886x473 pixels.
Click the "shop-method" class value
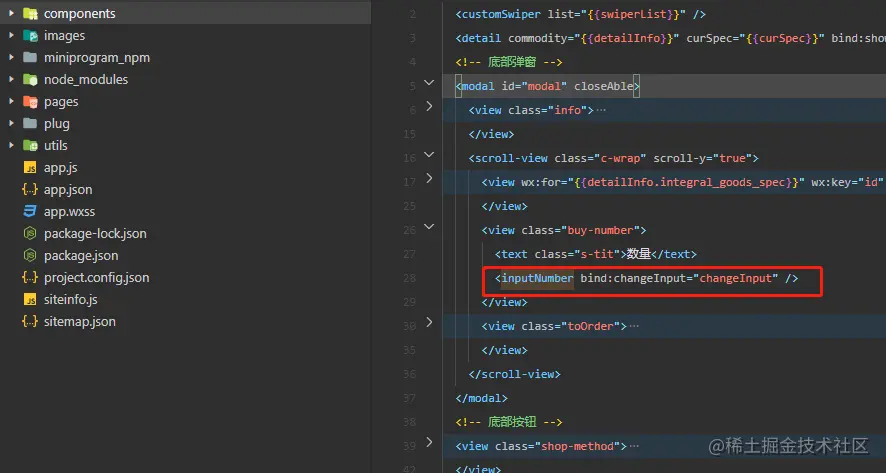(x=577, y=446)
